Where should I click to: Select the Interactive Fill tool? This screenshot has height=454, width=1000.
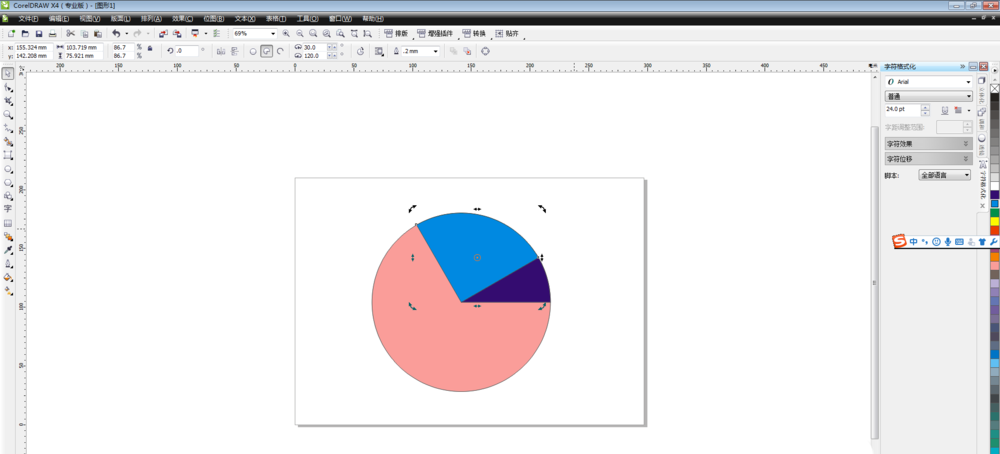point(8,291)
